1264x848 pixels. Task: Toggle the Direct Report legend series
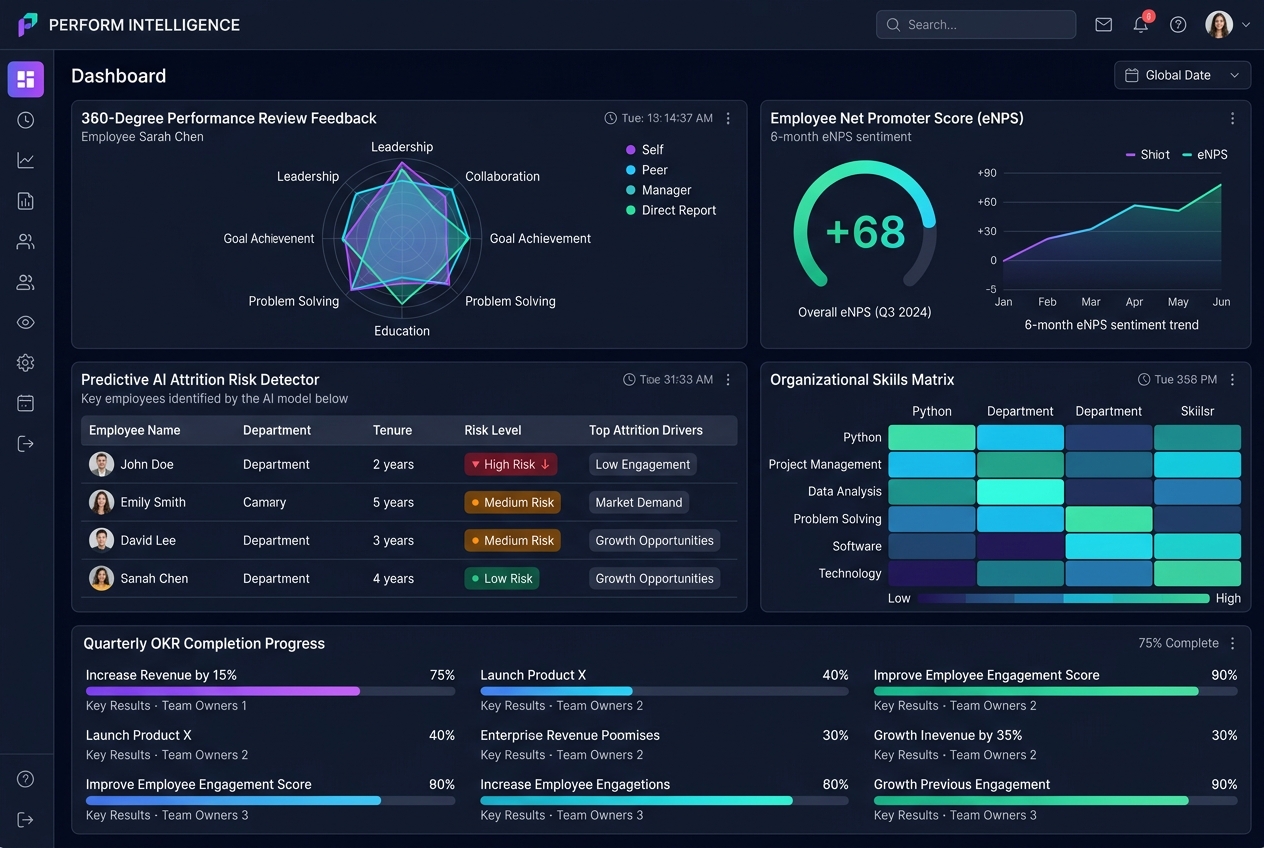pos(671,210)
